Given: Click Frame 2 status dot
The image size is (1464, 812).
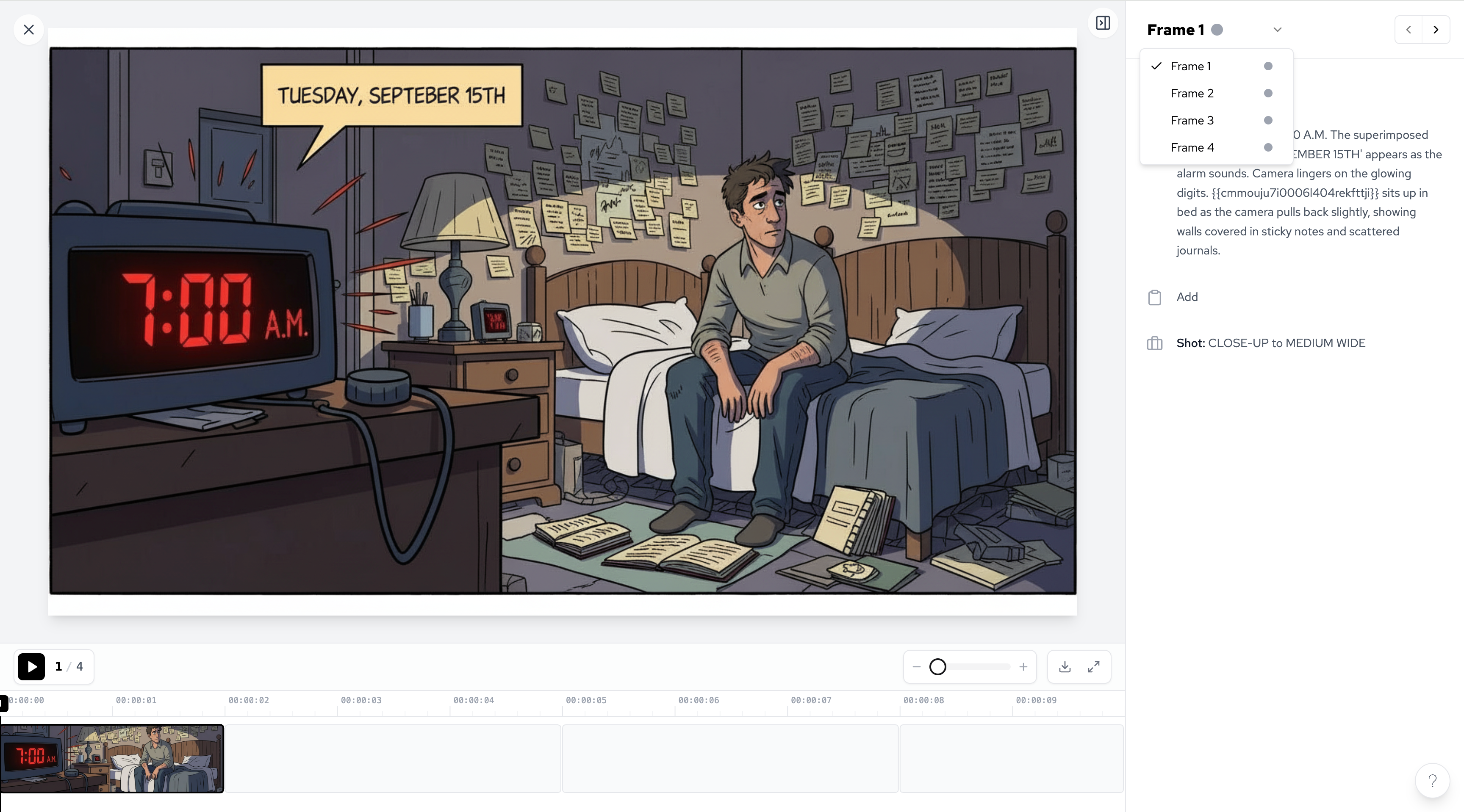Looking at the screenshot, I should click(x=1268, y=93).
